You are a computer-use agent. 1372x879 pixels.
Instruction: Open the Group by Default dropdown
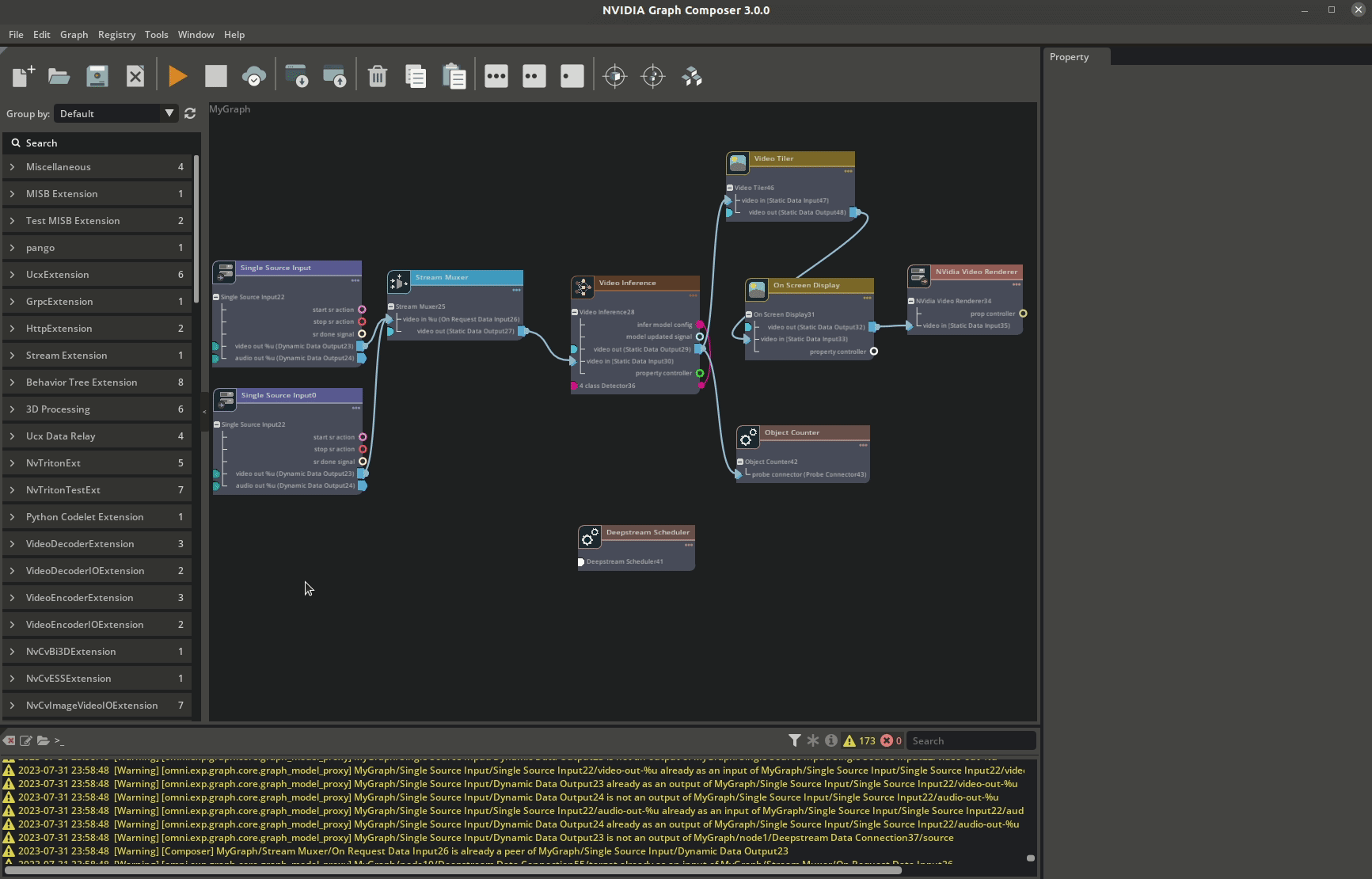pyautogui.click(x=116, y=113)
